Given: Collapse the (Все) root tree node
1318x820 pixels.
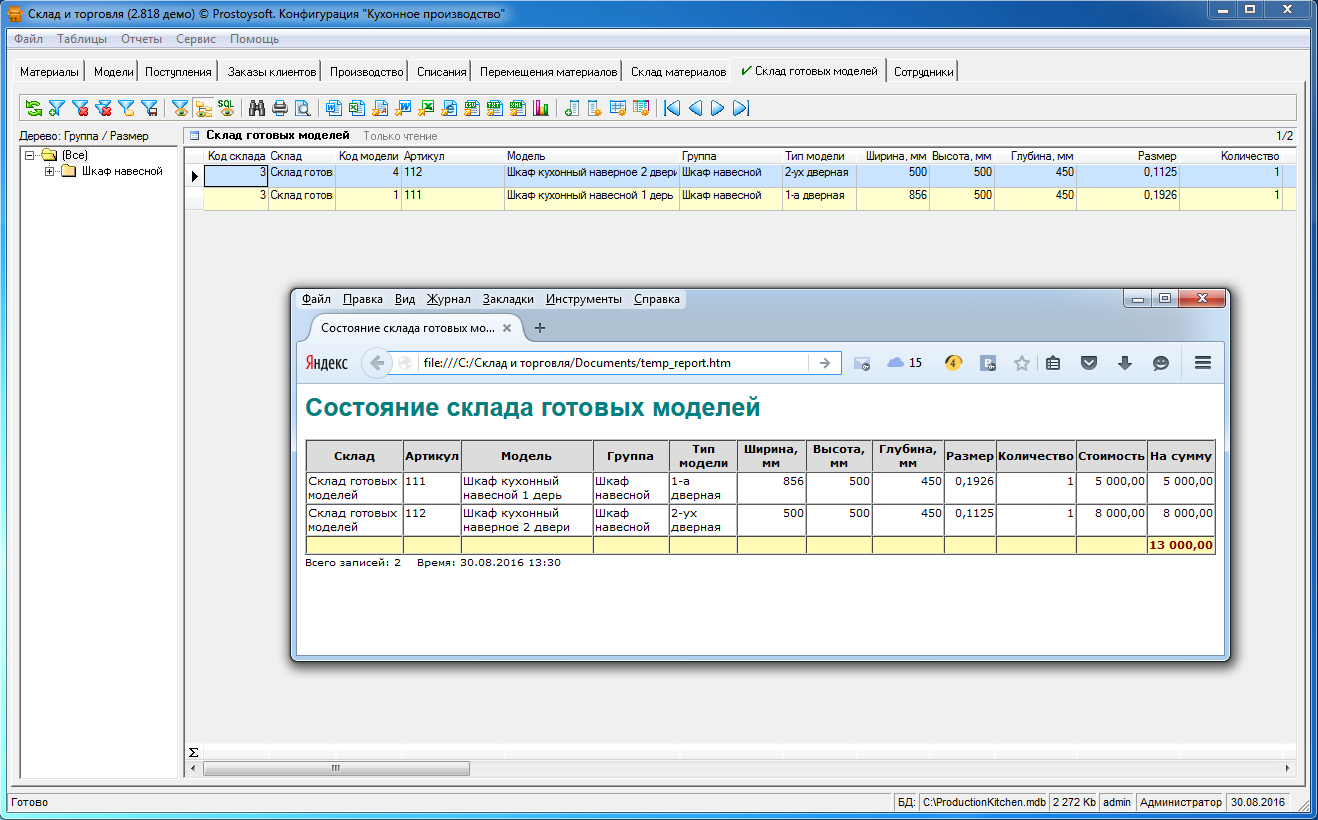Looking at the screenshot, I should click(30, 156).
